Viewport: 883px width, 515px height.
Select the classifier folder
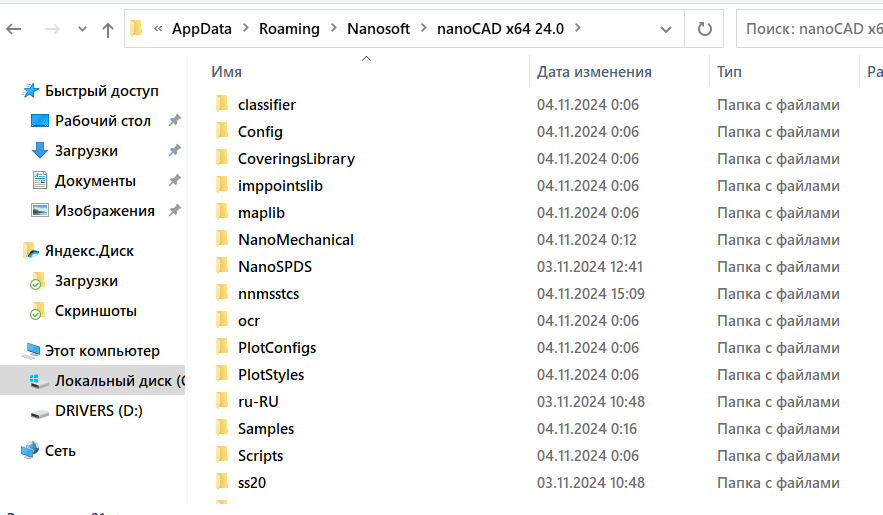266,105
